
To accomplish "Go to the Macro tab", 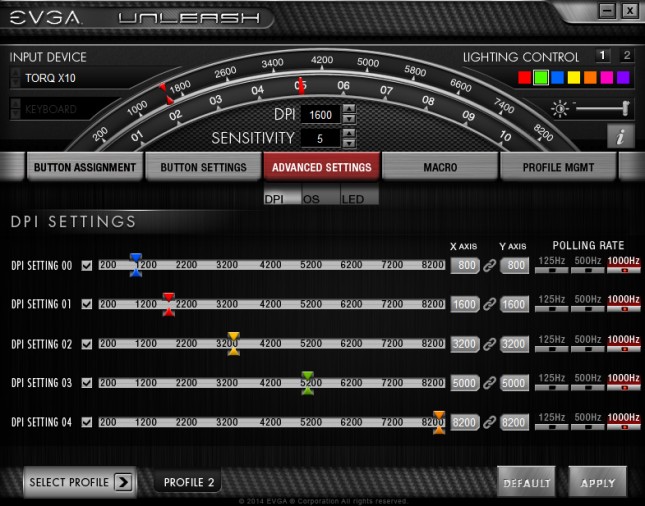I will click(440, 167).
